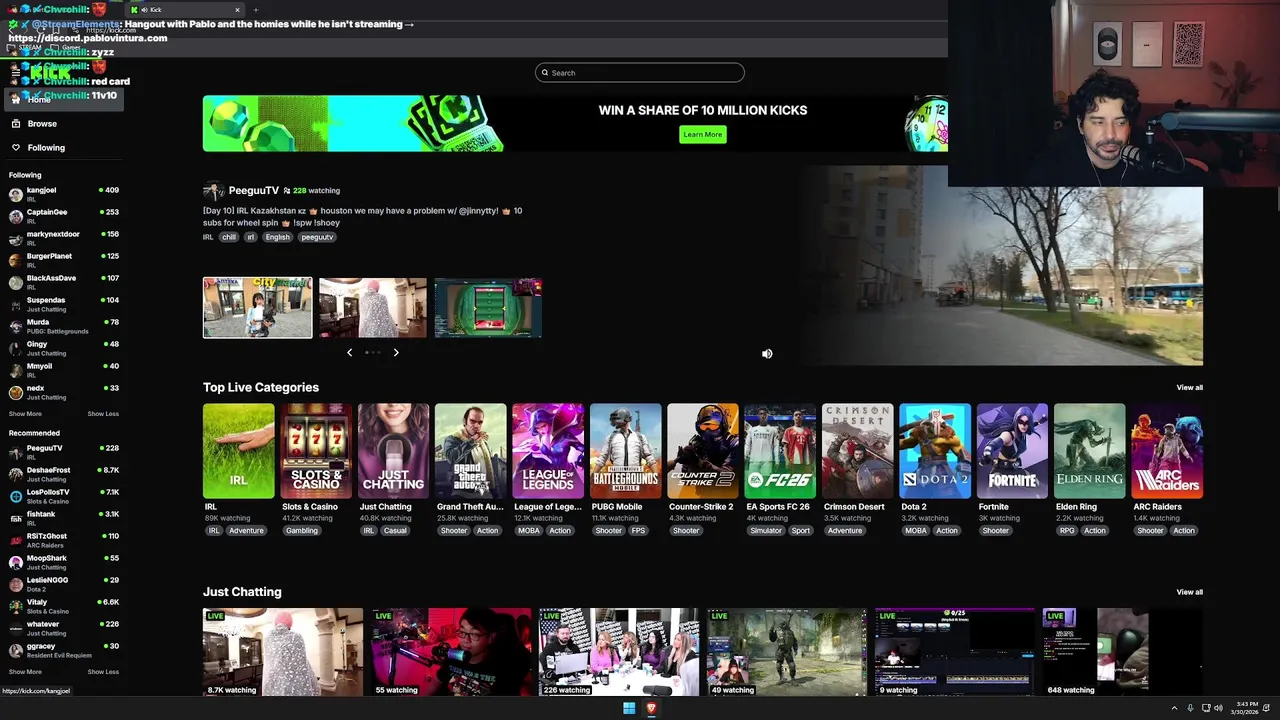Image resolution: width=1280 pixels, height=720 pixels.
Task: Open the PUBG Mobile category card
Action: click(x=626, y=451)
